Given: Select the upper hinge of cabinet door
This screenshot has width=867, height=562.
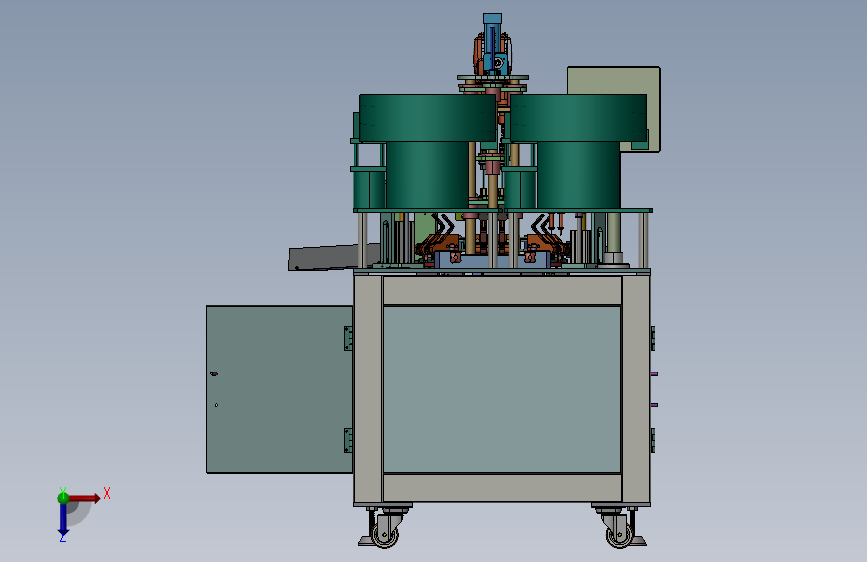Looking at the screenshot, I should pyautogui.click(x=348, y=338).
